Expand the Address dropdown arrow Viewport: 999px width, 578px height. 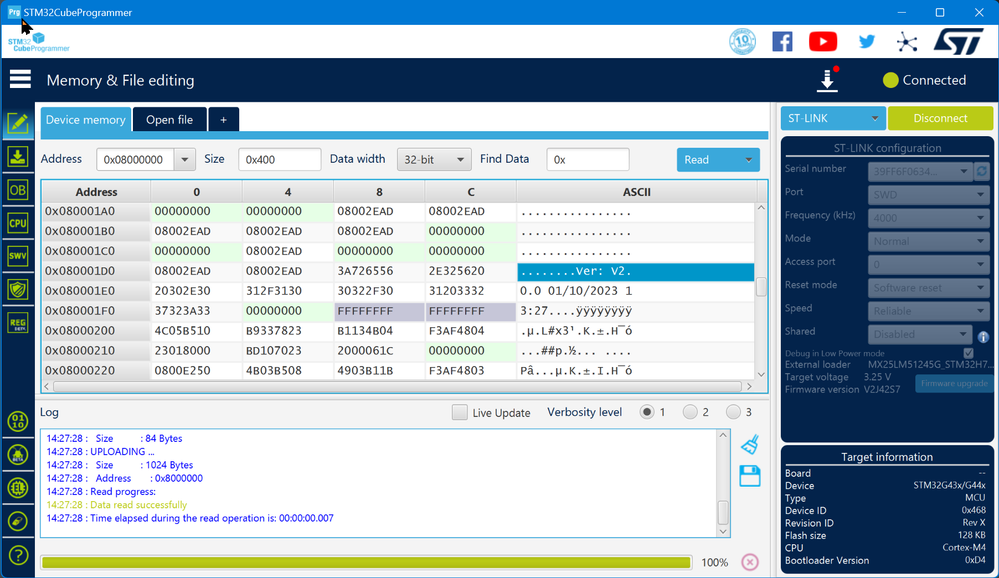[x=185, y=159]
